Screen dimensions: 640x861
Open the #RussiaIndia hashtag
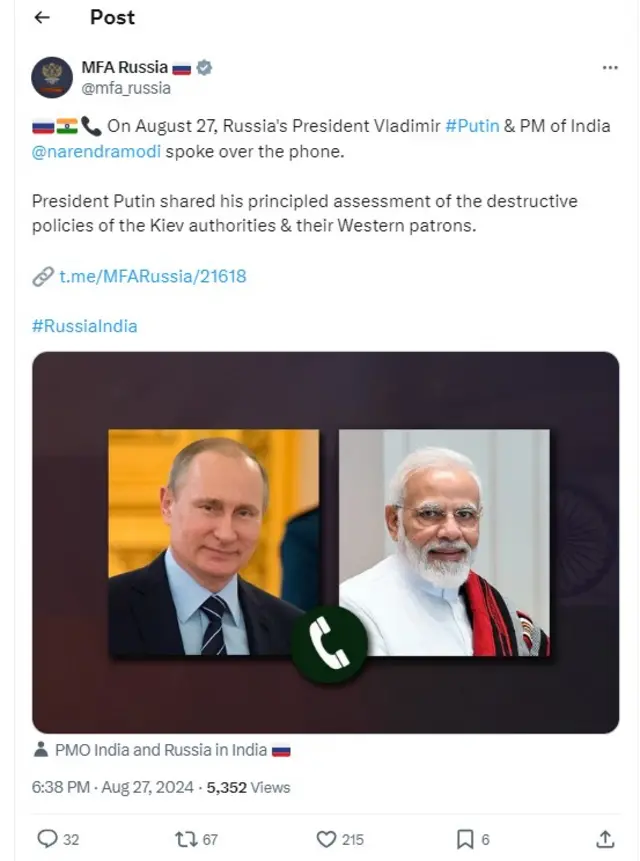(x=85, y=326)
